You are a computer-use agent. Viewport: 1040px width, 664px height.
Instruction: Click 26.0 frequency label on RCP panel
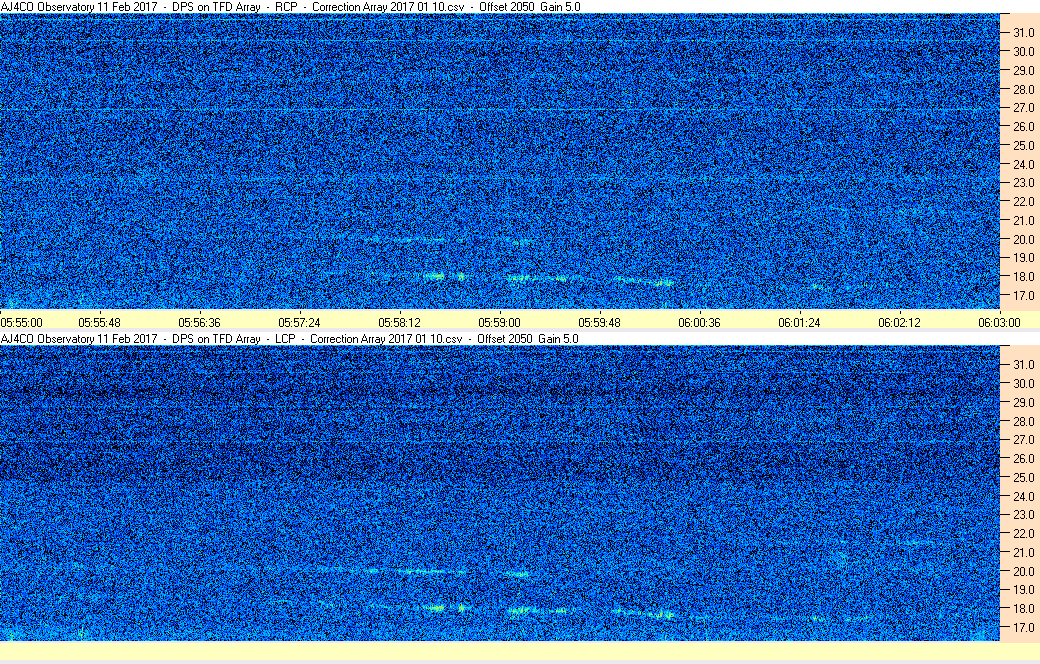(1023, 126)
